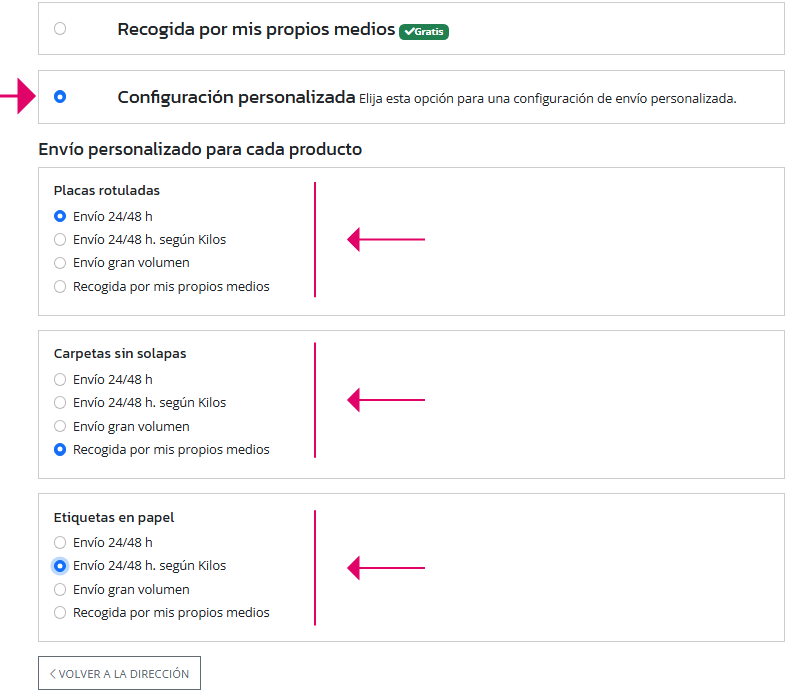This screenshot has width=802, height=700.
Task: Pick 'Recogida por mis propios medios' for Placas rotuladas
Action: click(x=60, y=287)
